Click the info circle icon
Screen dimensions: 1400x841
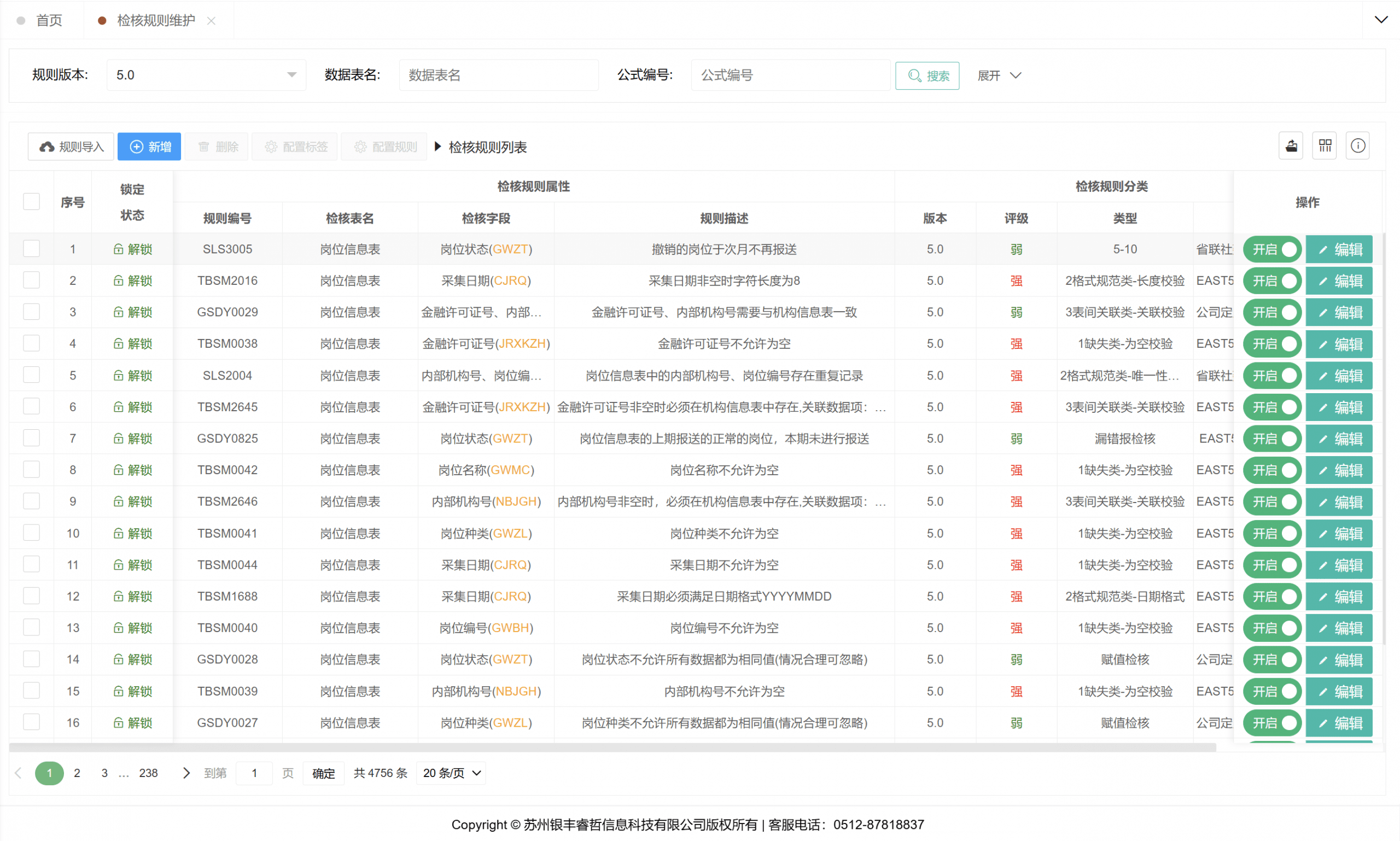[1357, 146]
